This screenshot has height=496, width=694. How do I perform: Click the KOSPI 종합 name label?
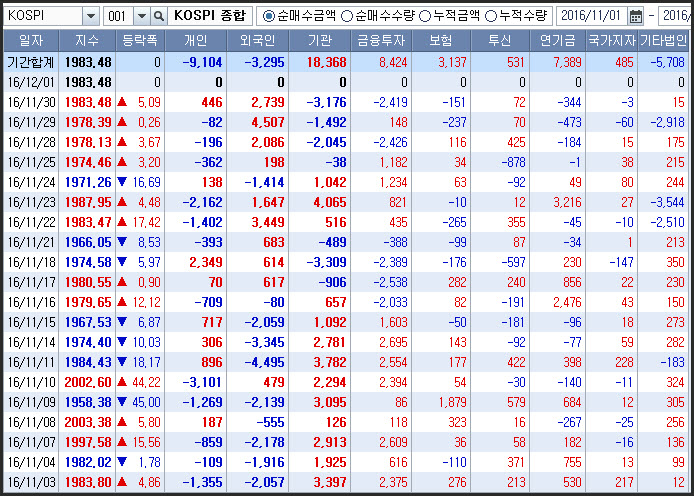click(210, 16)
